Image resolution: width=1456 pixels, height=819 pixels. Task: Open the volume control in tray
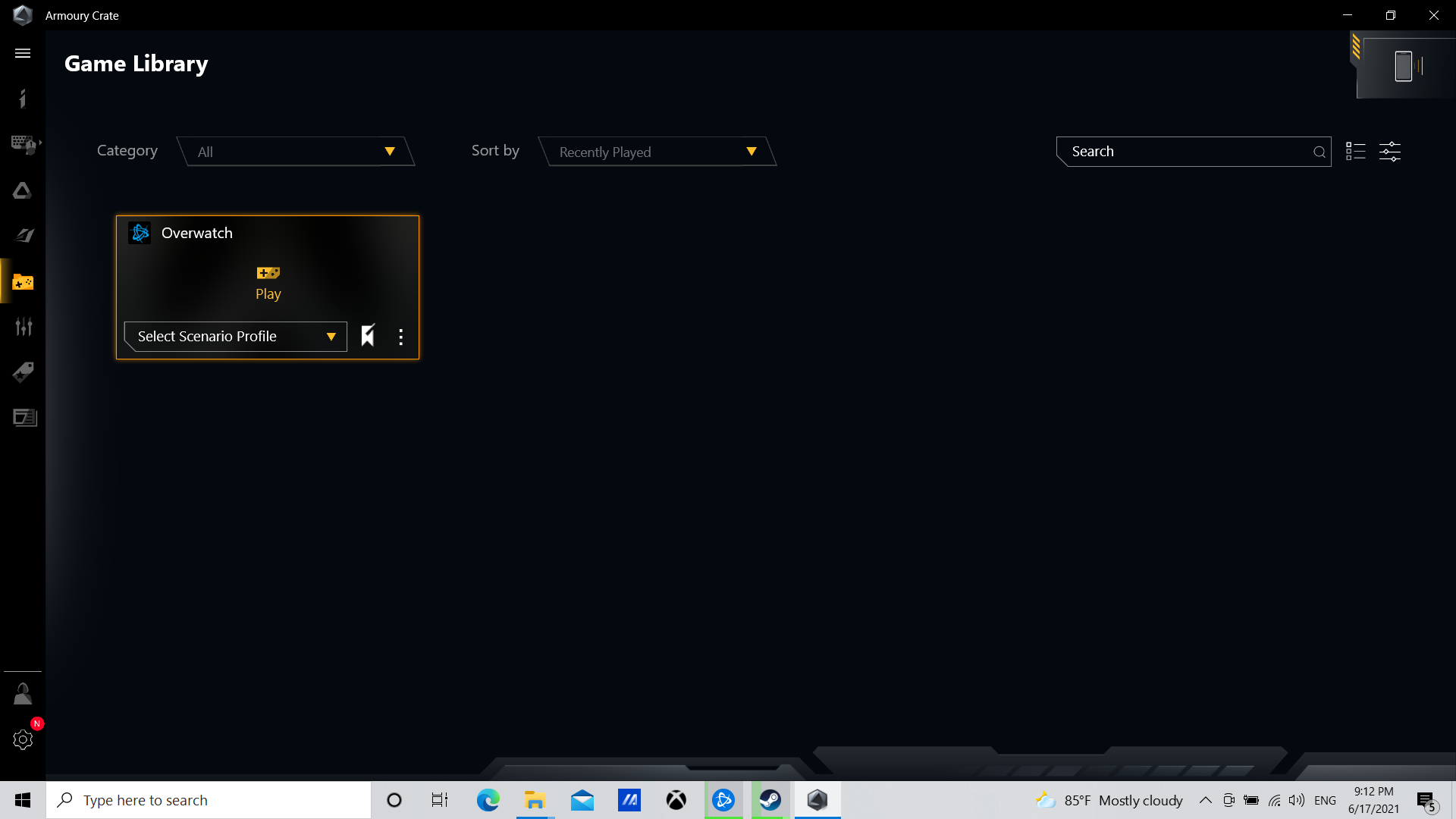pyautogui.click(x=1297, y=800)
